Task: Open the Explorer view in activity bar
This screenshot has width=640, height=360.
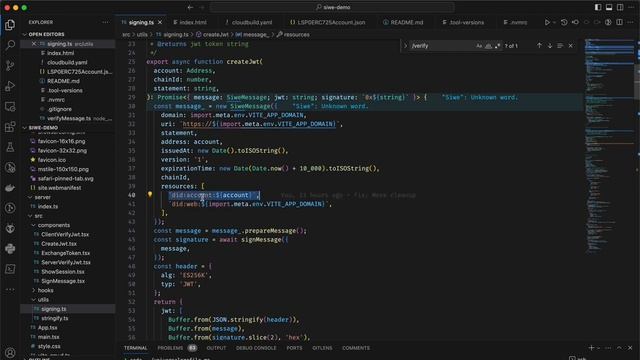Action: click(x=10, y=25)
